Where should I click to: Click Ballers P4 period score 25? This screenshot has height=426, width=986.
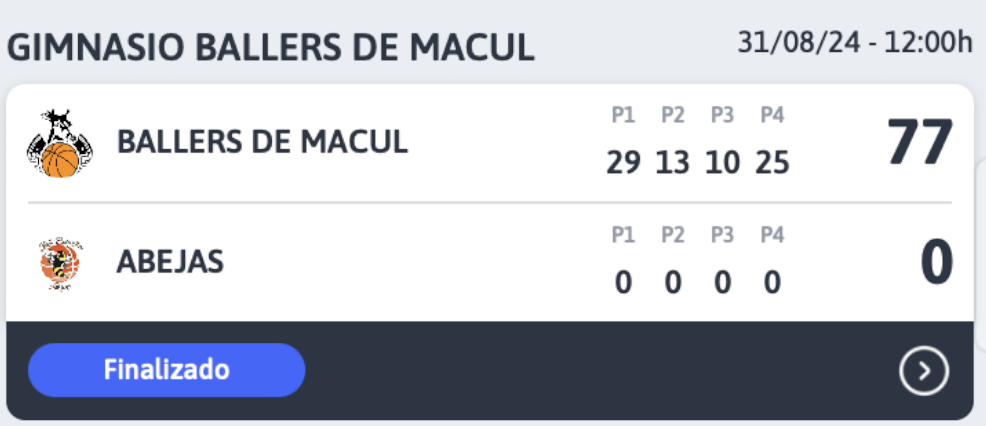(x=772, y=164)
